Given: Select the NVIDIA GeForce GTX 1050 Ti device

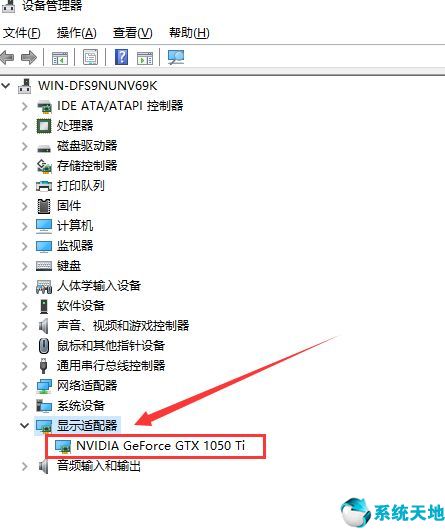Looking at the screenshot, I should 161,446.
